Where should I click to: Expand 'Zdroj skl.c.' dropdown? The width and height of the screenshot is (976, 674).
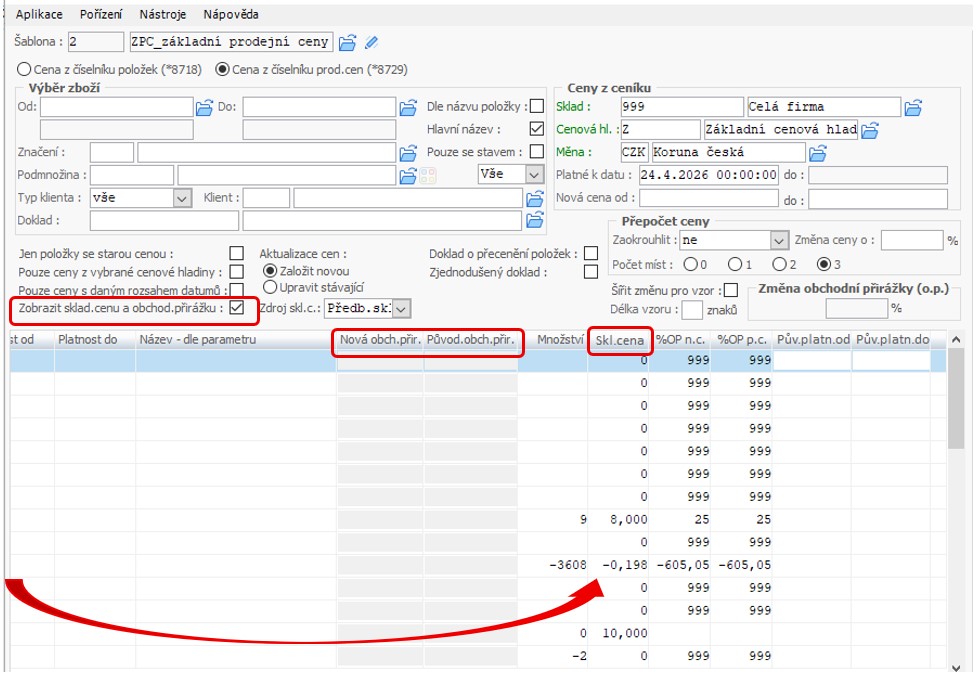[401, 309]
